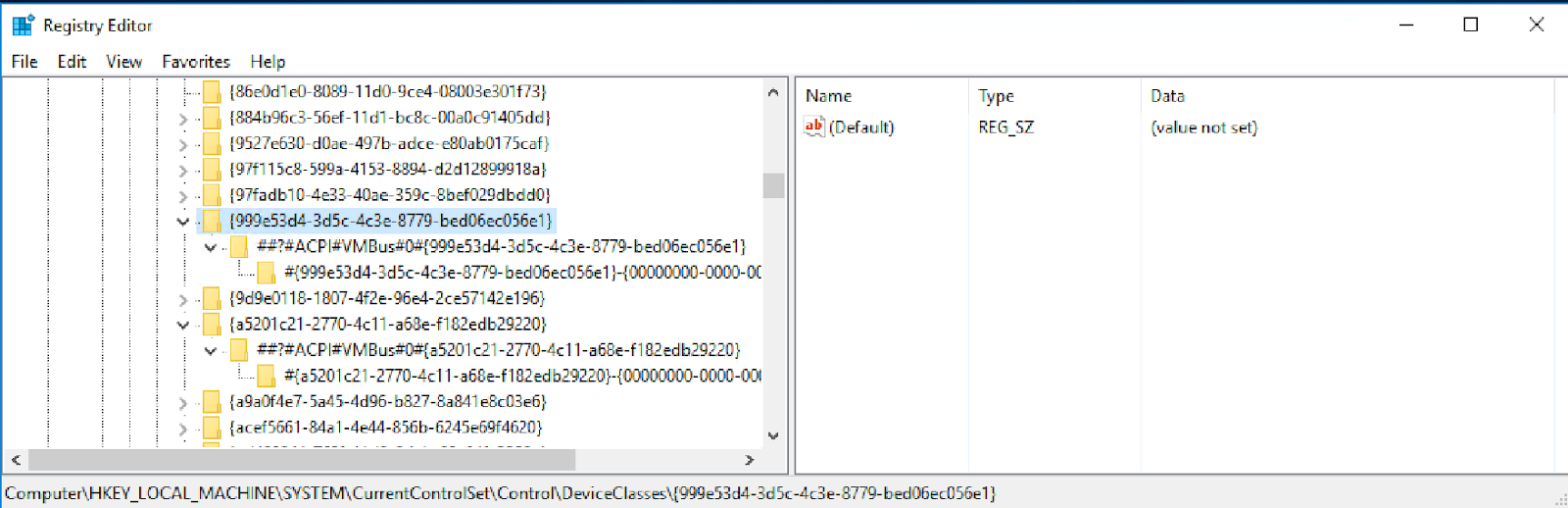Viewport: 1568px width, 508px height.
Task: Expand the {9d9e0118-1807-4f2e-96e4-2ce57142e196} key
Action: (183, 299)
